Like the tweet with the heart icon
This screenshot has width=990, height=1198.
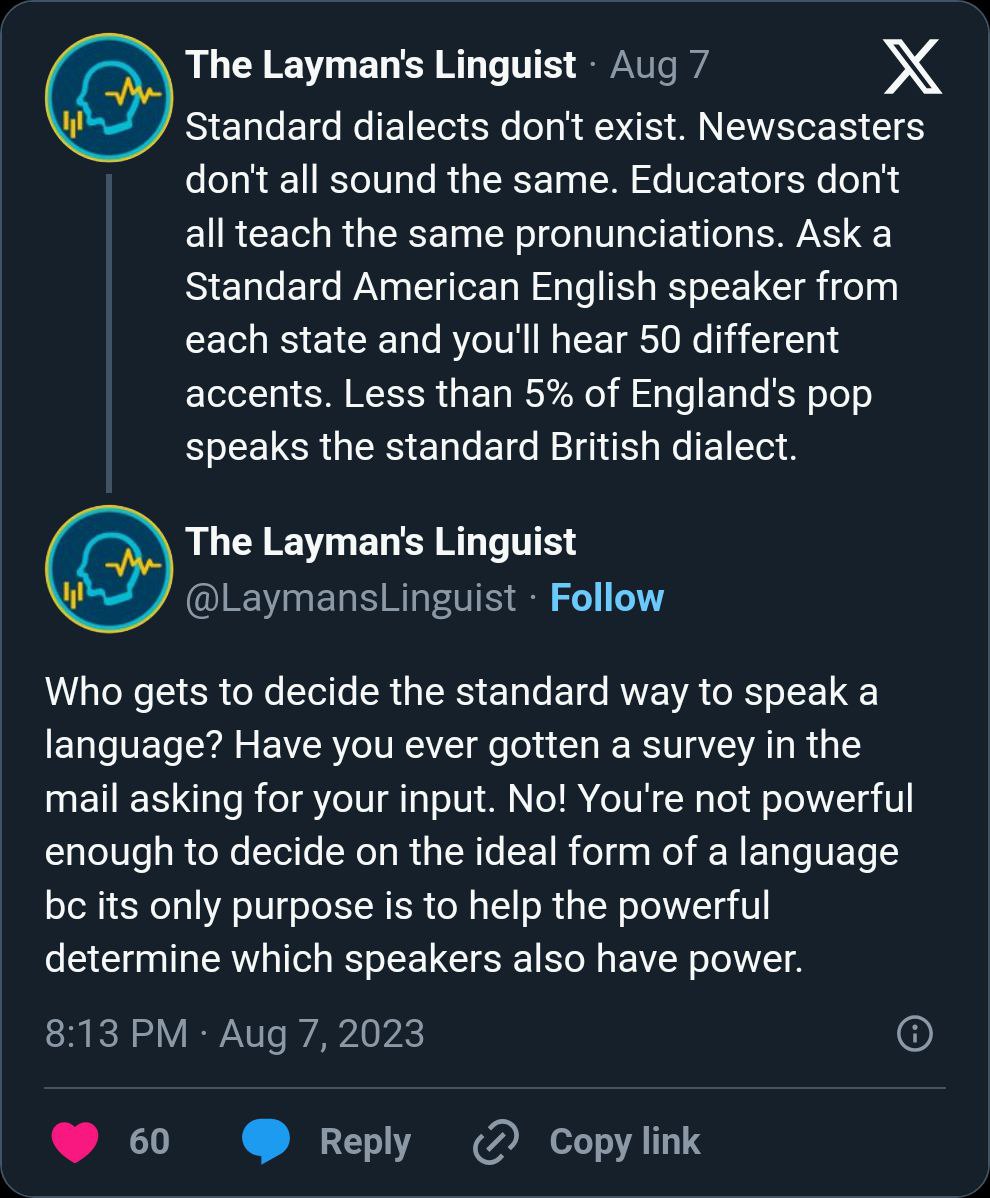tap(75, 1142)
